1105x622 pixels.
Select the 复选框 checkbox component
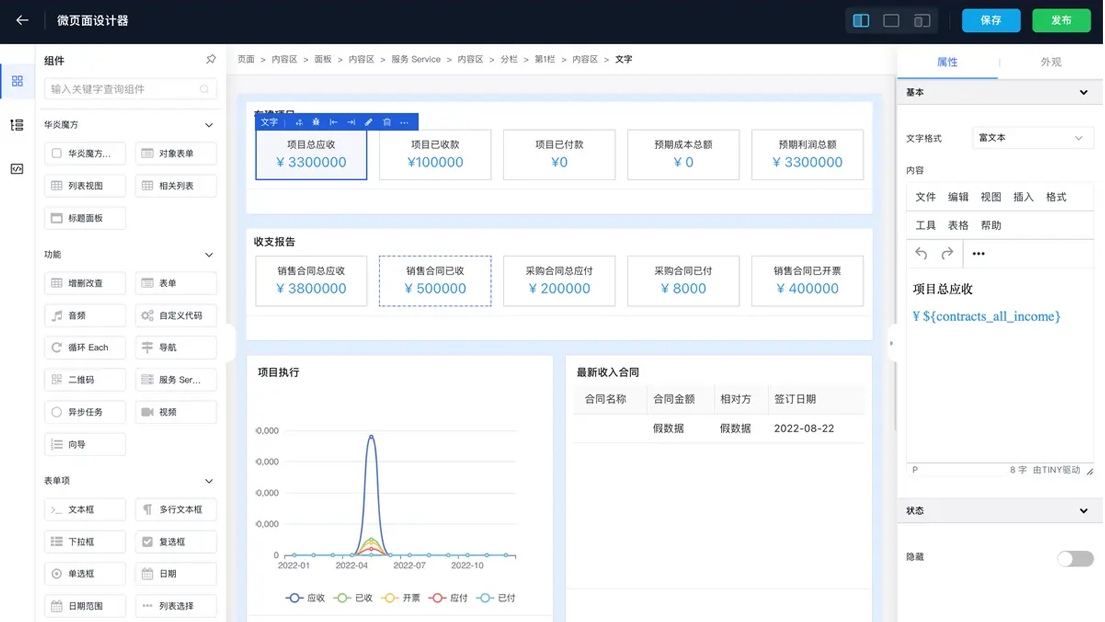click(x=176, y=542)
